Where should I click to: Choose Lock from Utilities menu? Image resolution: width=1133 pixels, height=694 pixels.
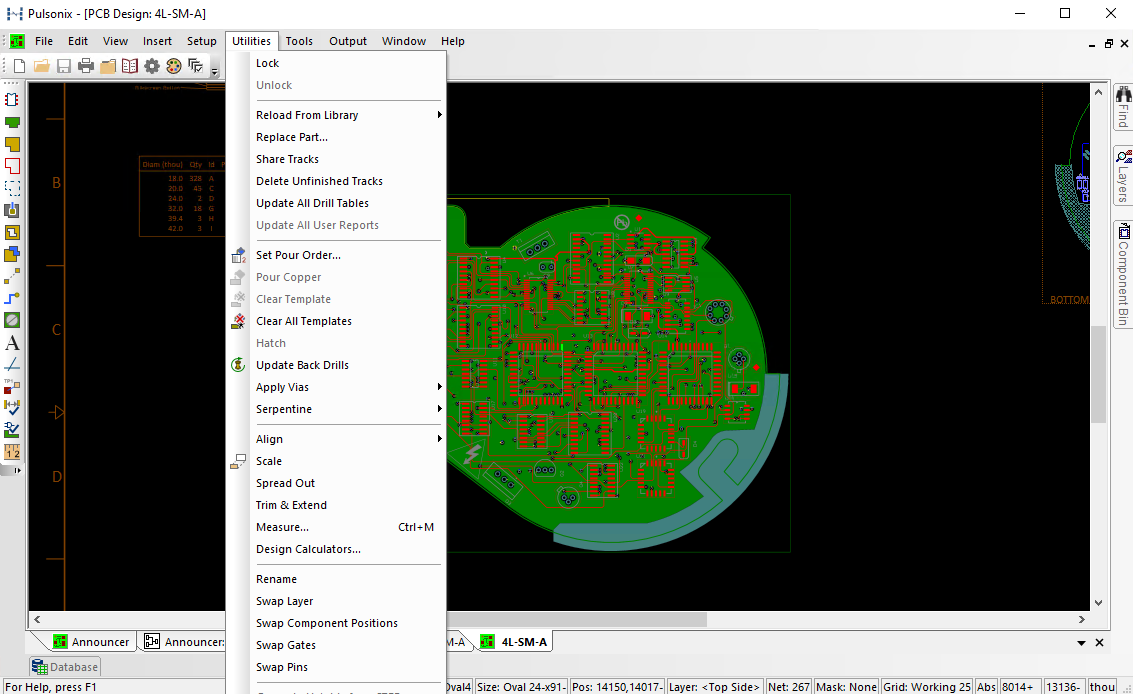pos(336,64)
